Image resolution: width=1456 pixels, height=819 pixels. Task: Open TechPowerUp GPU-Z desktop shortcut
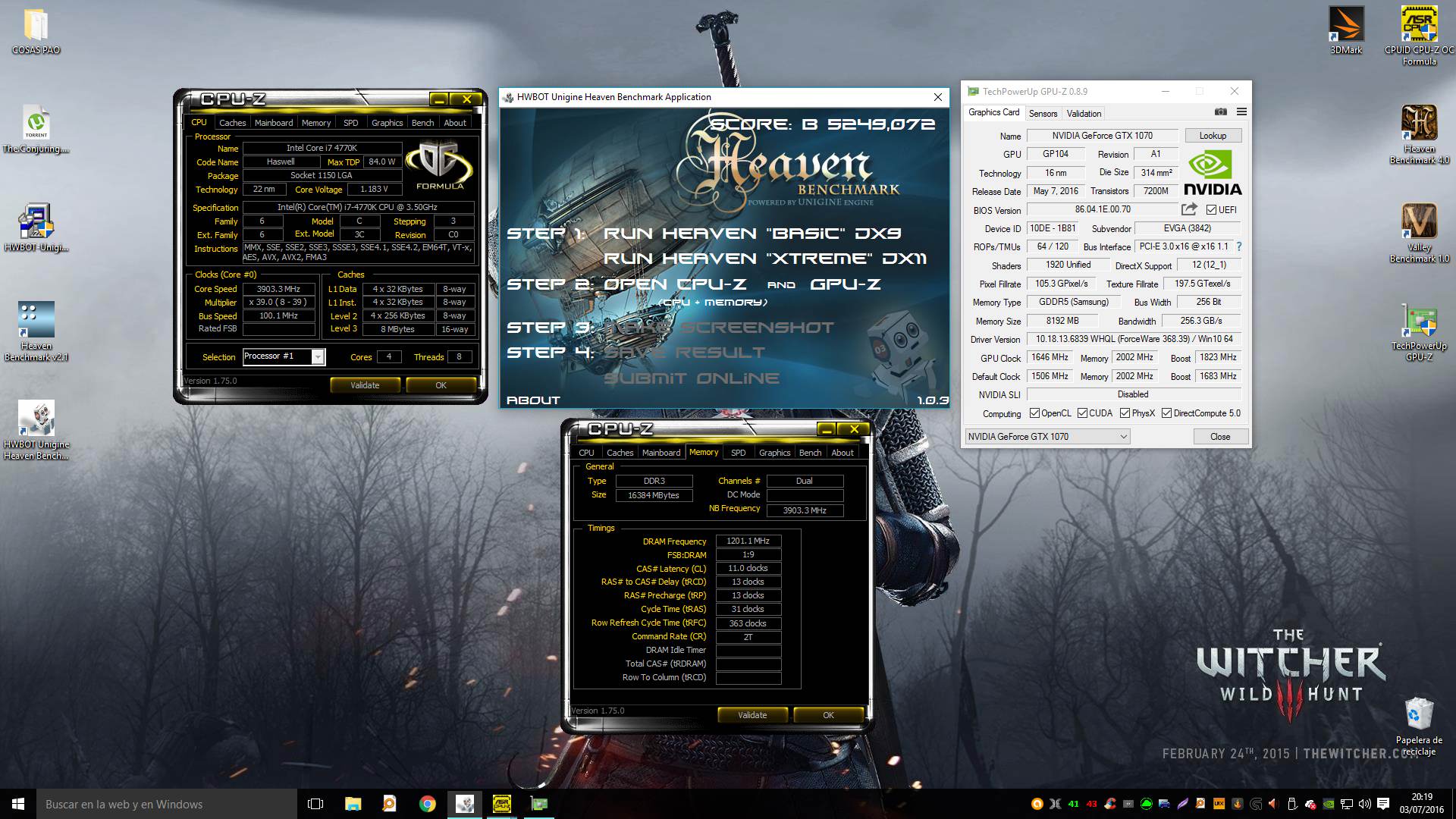coord(1419,331)
